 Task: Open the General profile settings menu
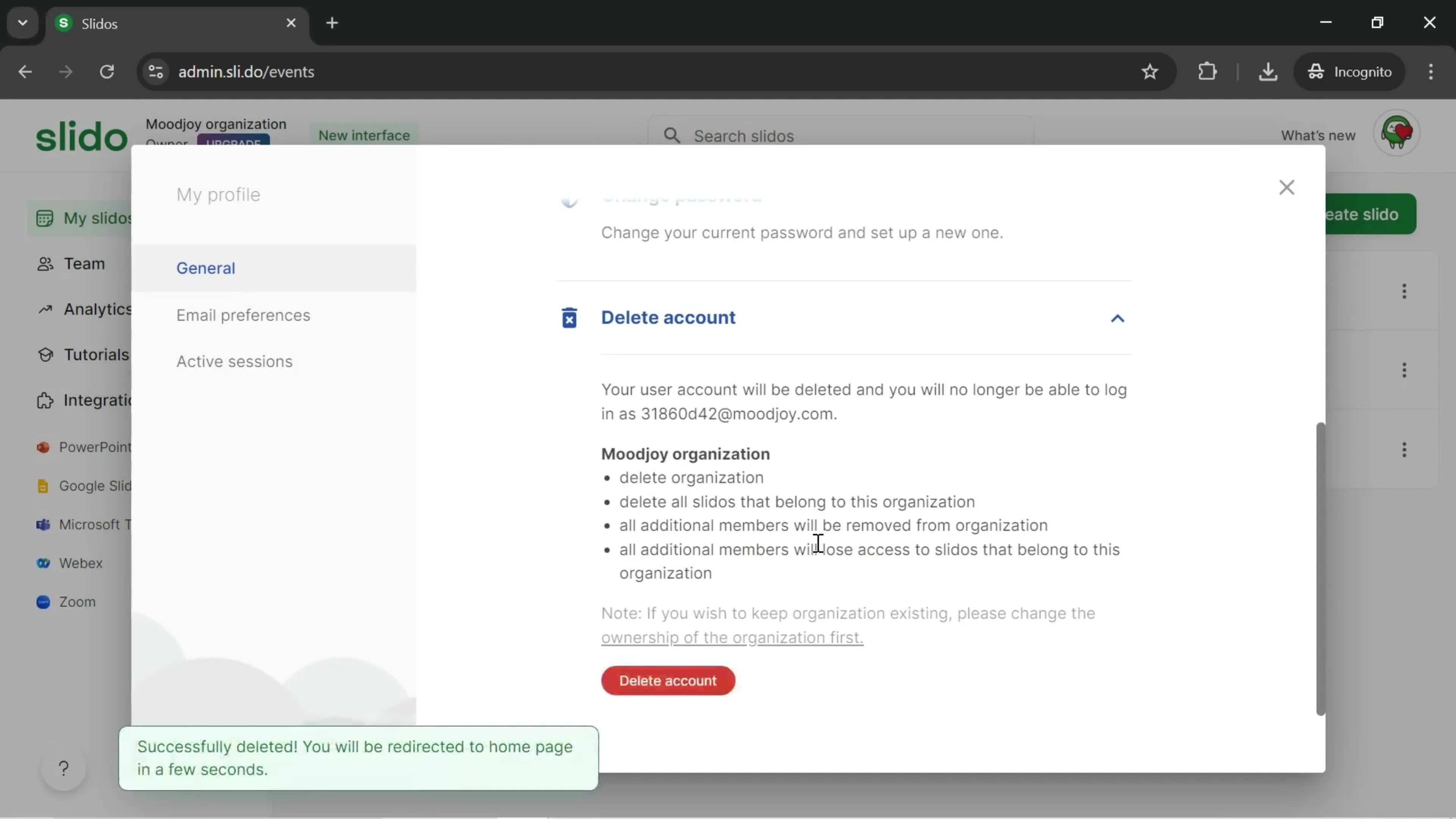pyautogui.click(x=205, y=267)
